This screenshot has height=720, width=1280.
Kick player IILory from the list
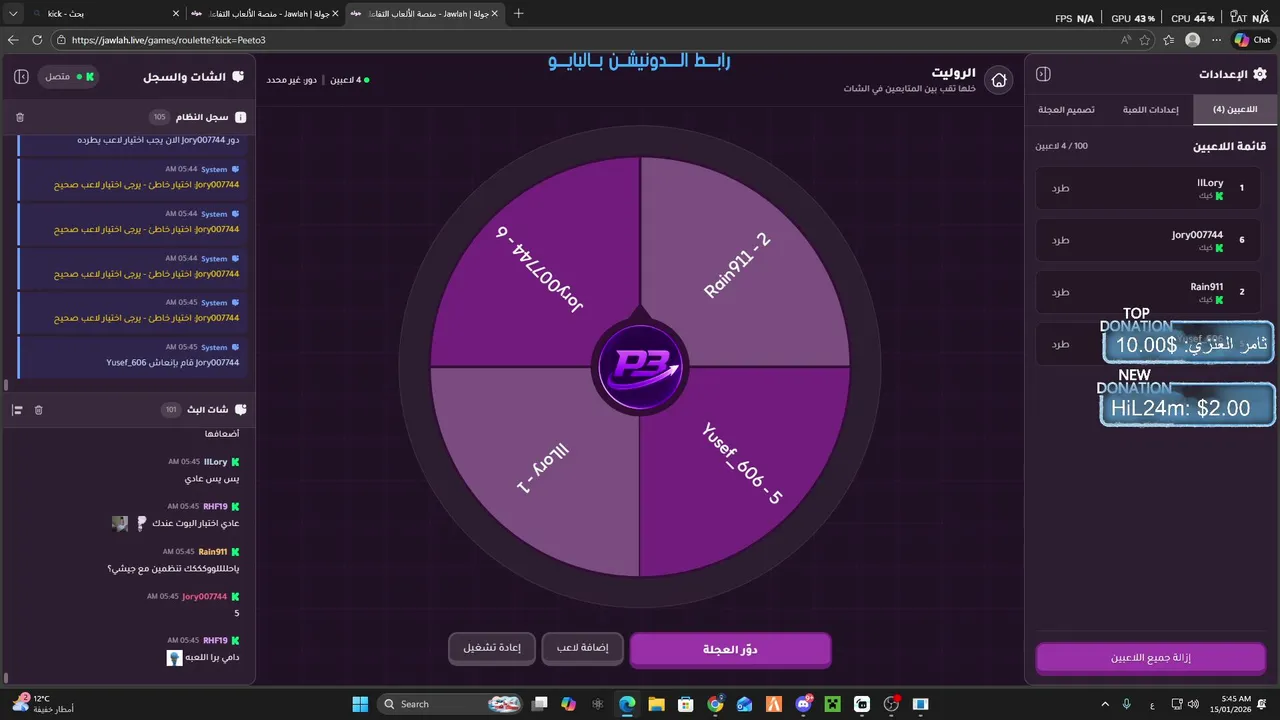(1060, 188)
